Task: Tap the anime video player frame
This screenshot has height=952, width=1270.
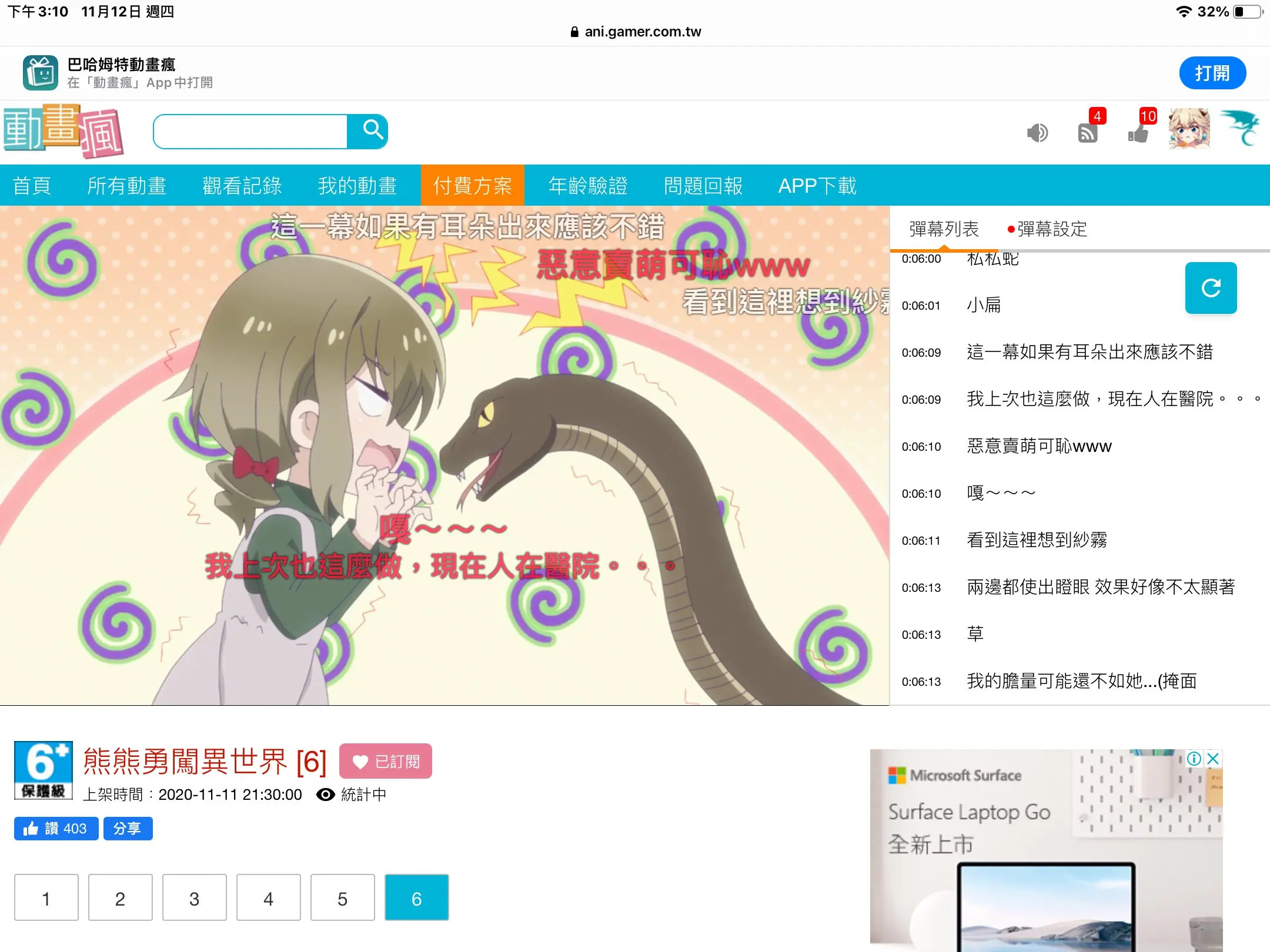Action: [x=444, y=455]
